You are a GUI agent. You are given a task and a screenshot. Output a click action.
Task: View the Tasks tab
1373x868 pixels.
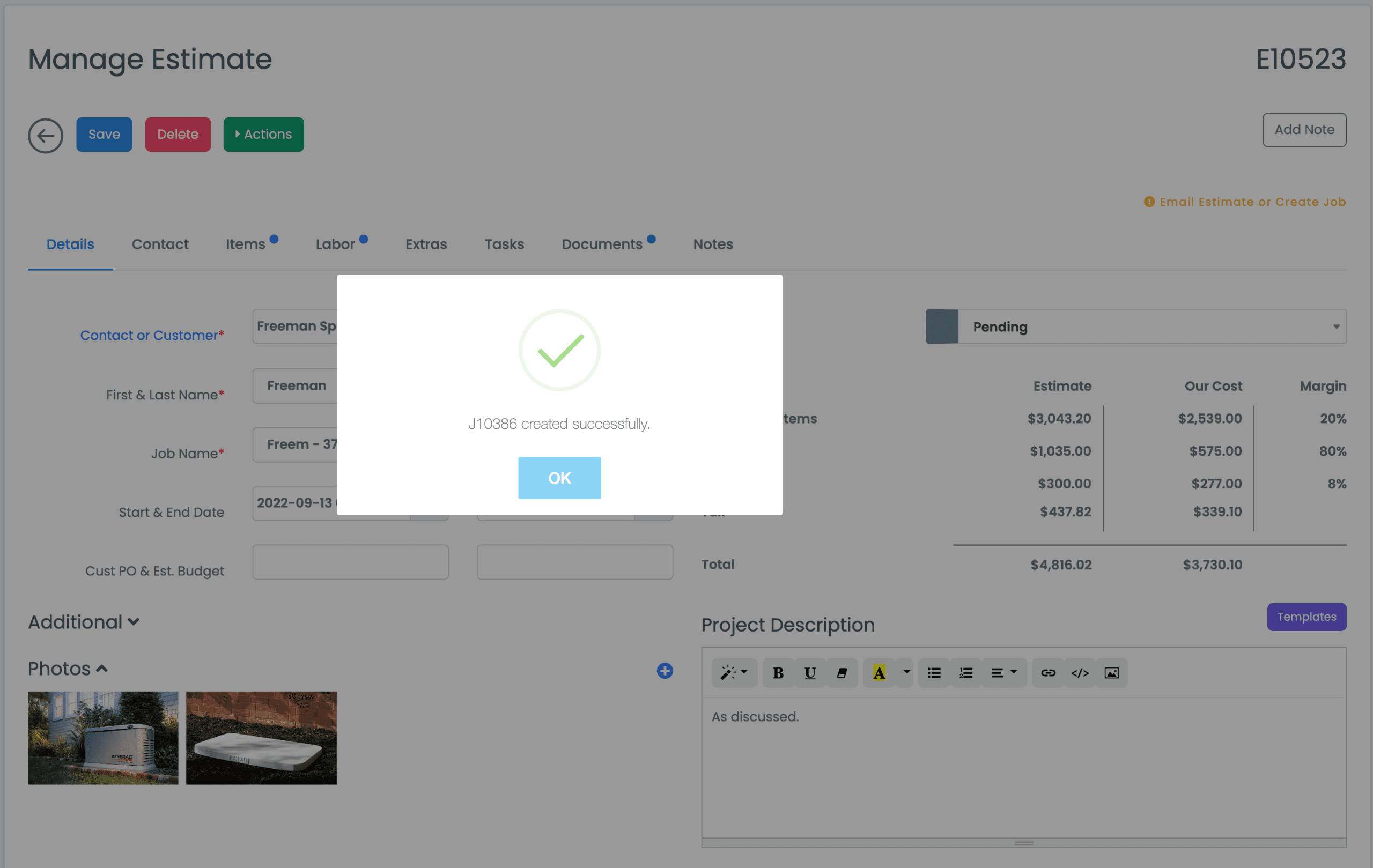504,244
